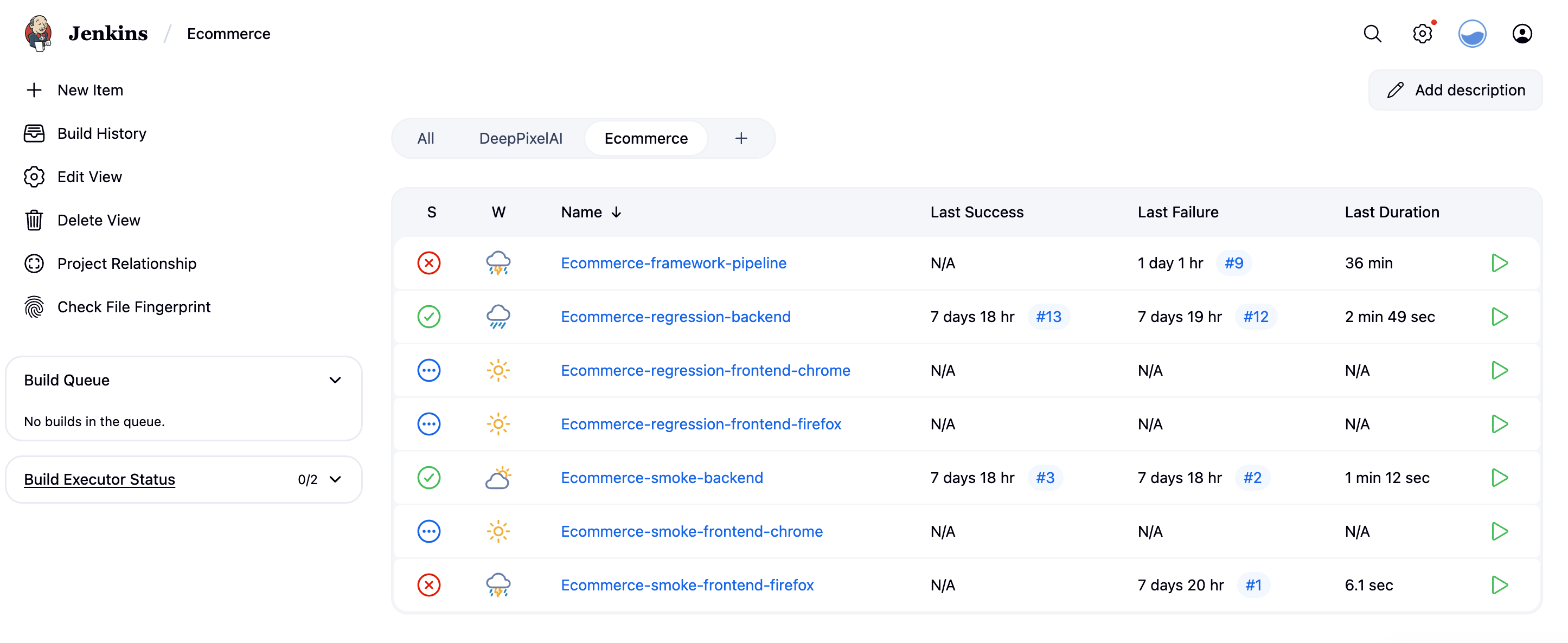Screen dimensions: 1568x643
Task: Open build #13 of Ecommerce-regression-backend
Action: (1049, 316)
